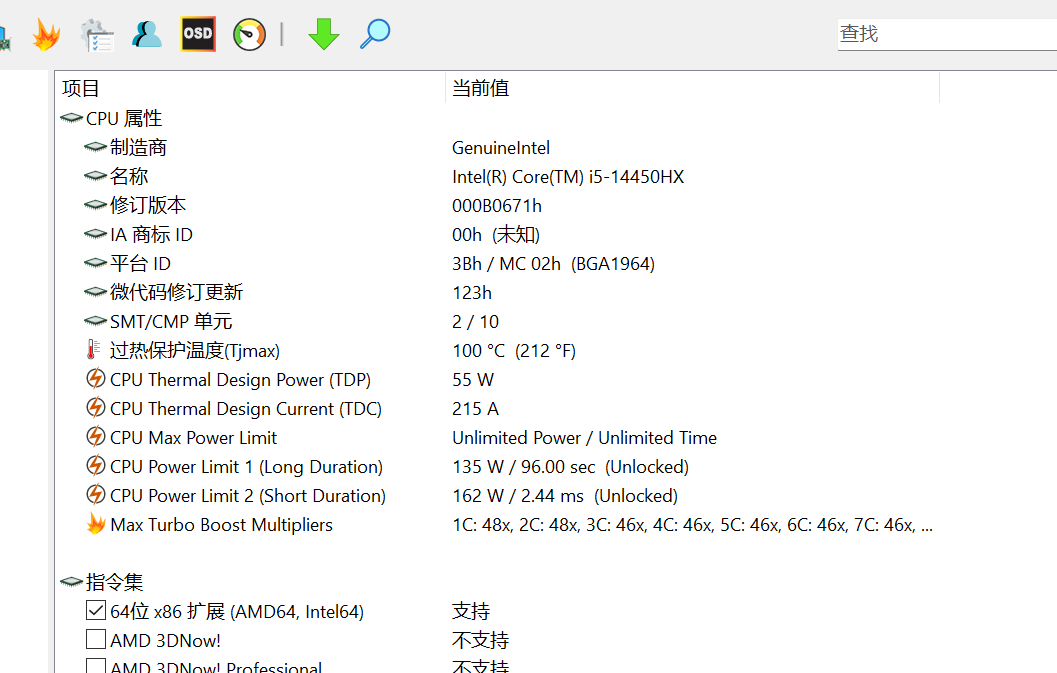Select the 指令集 group label
The height and width of the screenshot is (673, 1057).
[x=115, y=582]
